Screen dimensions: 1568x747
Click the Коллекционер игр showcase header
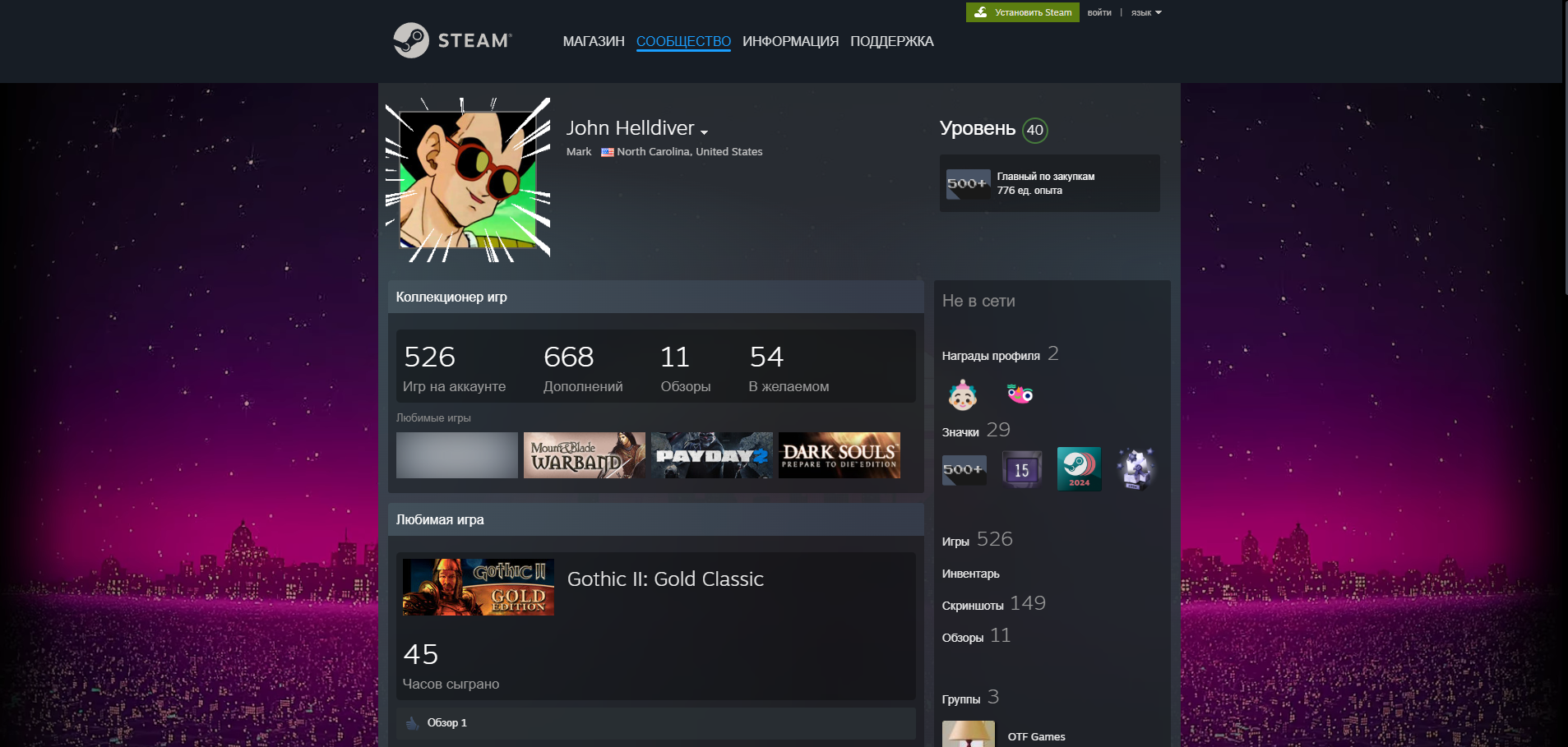(656, 297)
